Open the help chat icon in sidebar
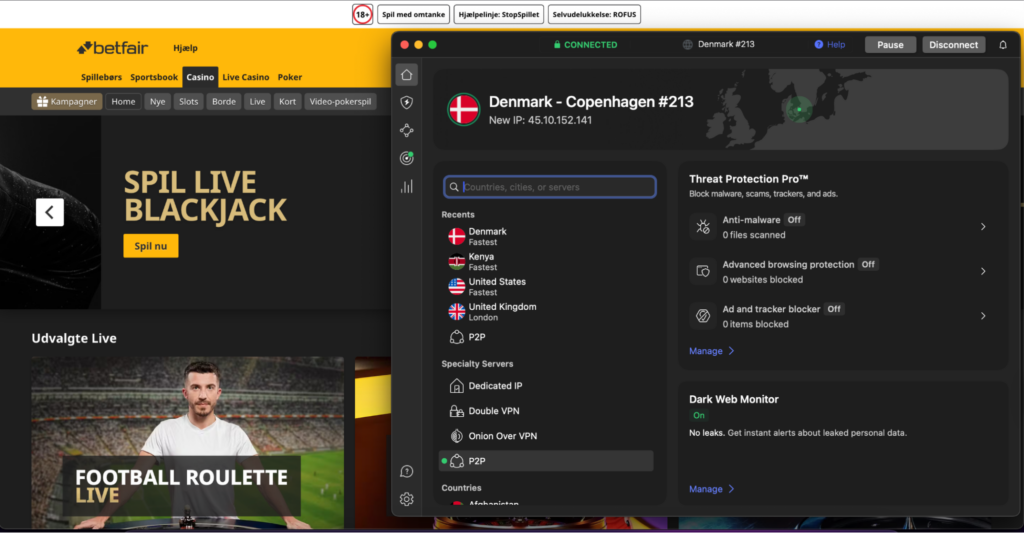1024x533 pixels. (406, 471)
